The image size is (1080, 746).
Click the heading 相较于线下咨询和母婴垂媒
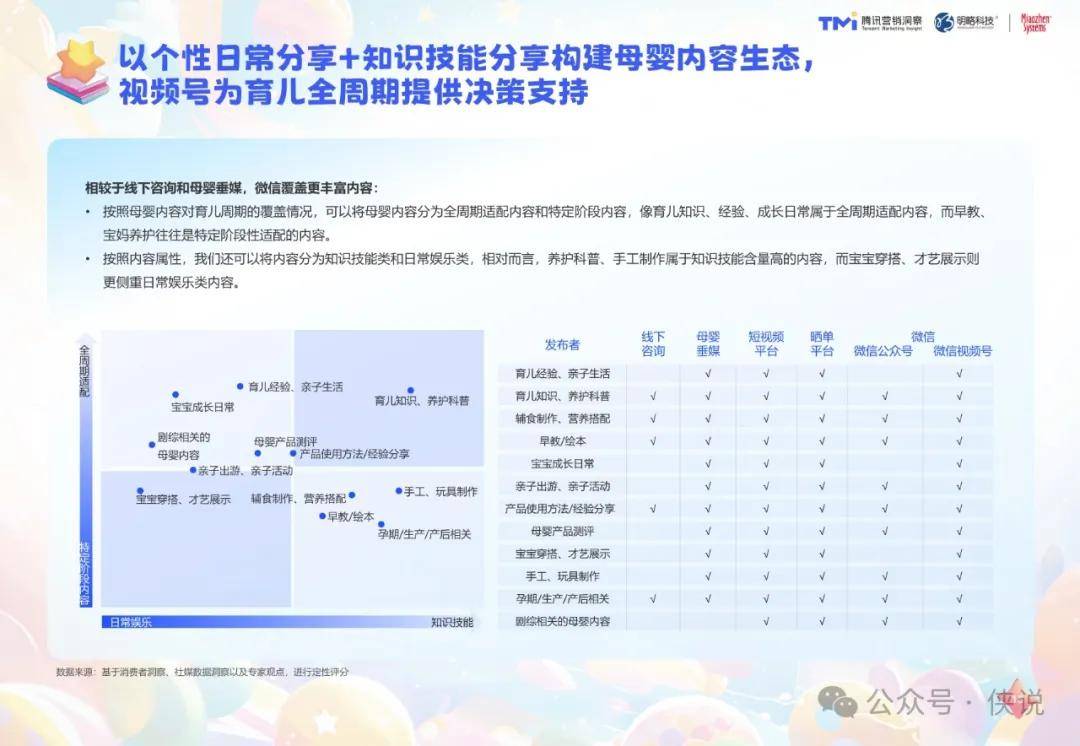pyautogui.click(x=231, y=188)
